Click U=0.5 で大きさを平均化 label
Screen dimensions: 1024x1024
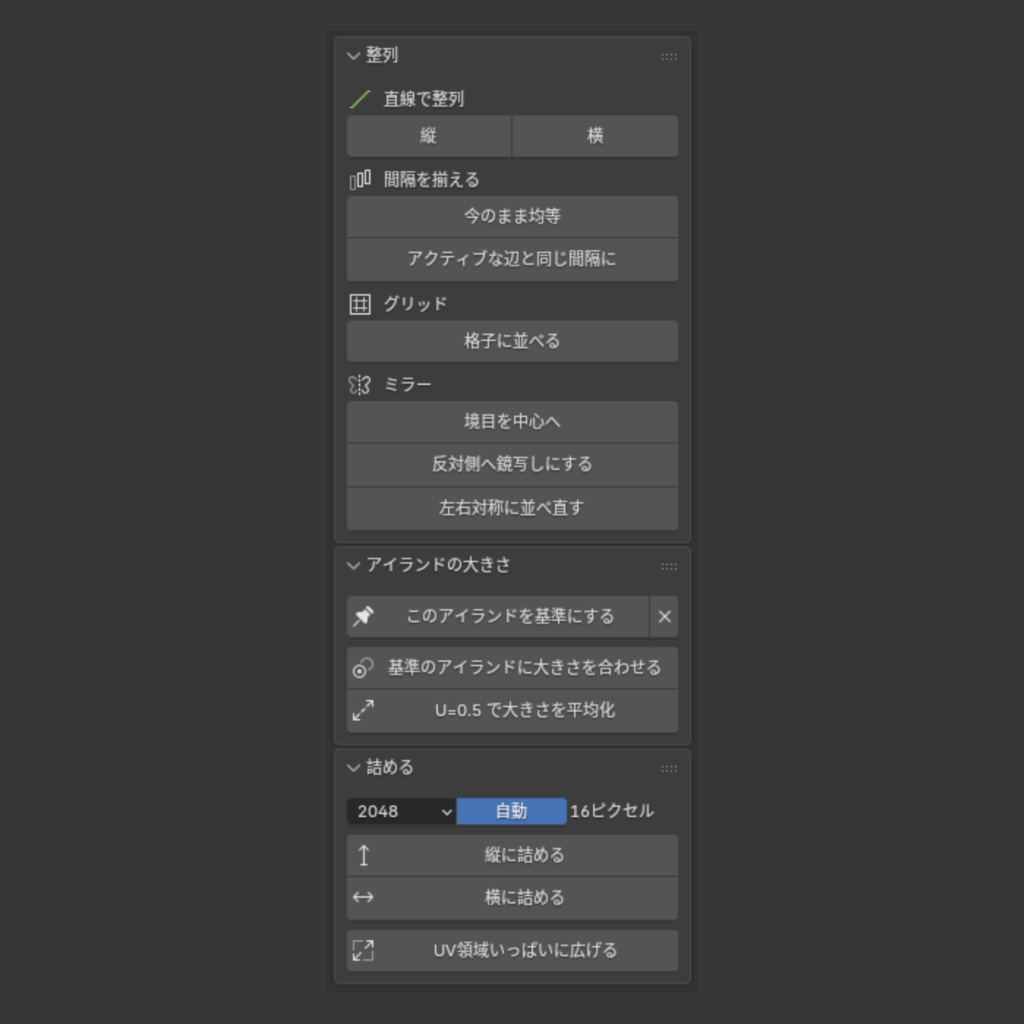click(x=524, y=711)
